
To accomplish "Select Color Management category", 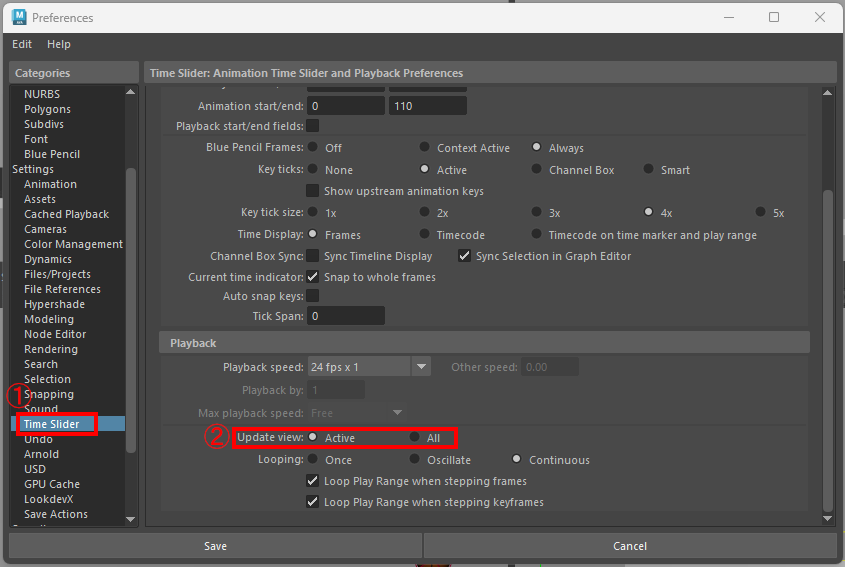I will coord(73,244).
